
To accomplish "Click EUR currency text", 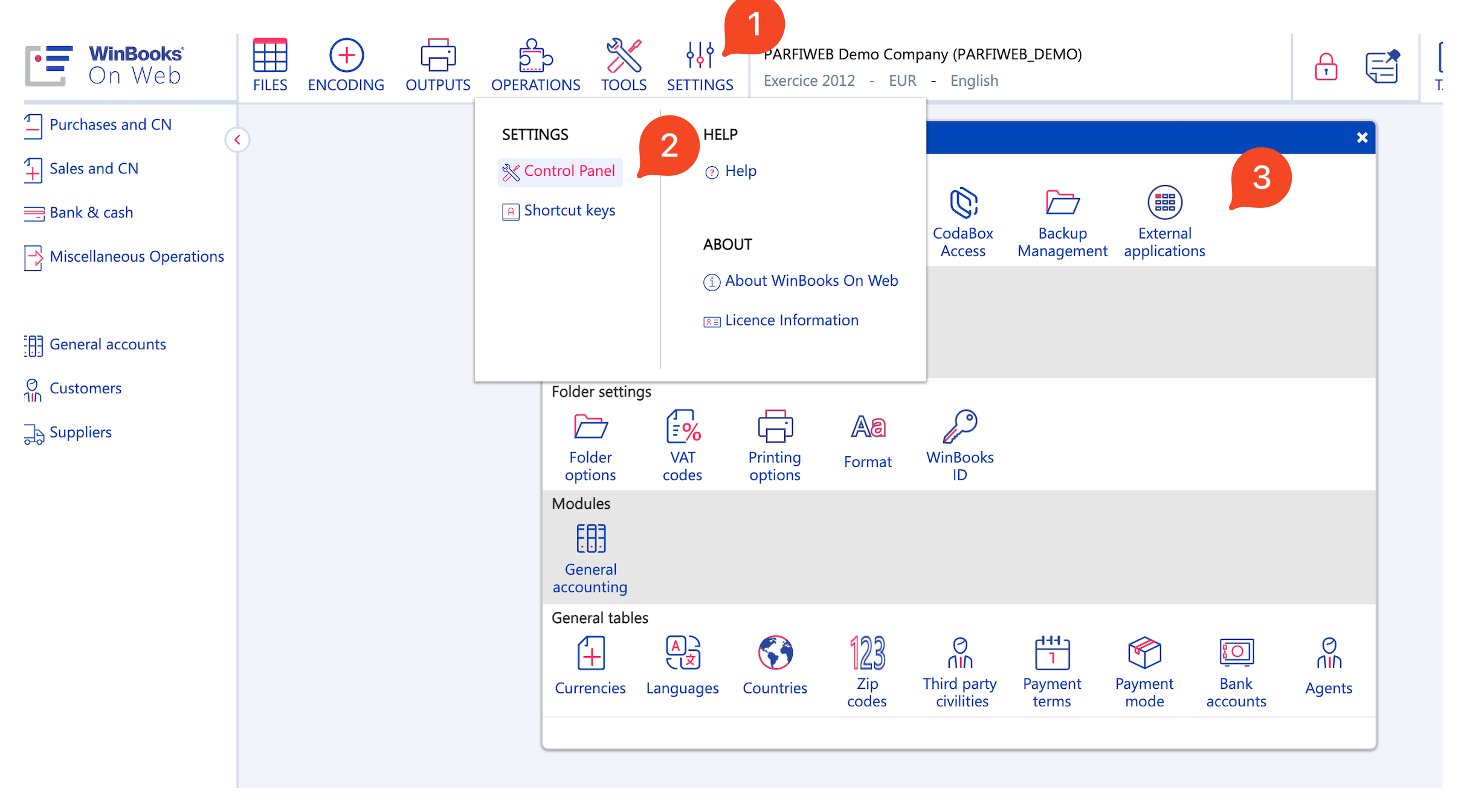I will pos(902,81).
